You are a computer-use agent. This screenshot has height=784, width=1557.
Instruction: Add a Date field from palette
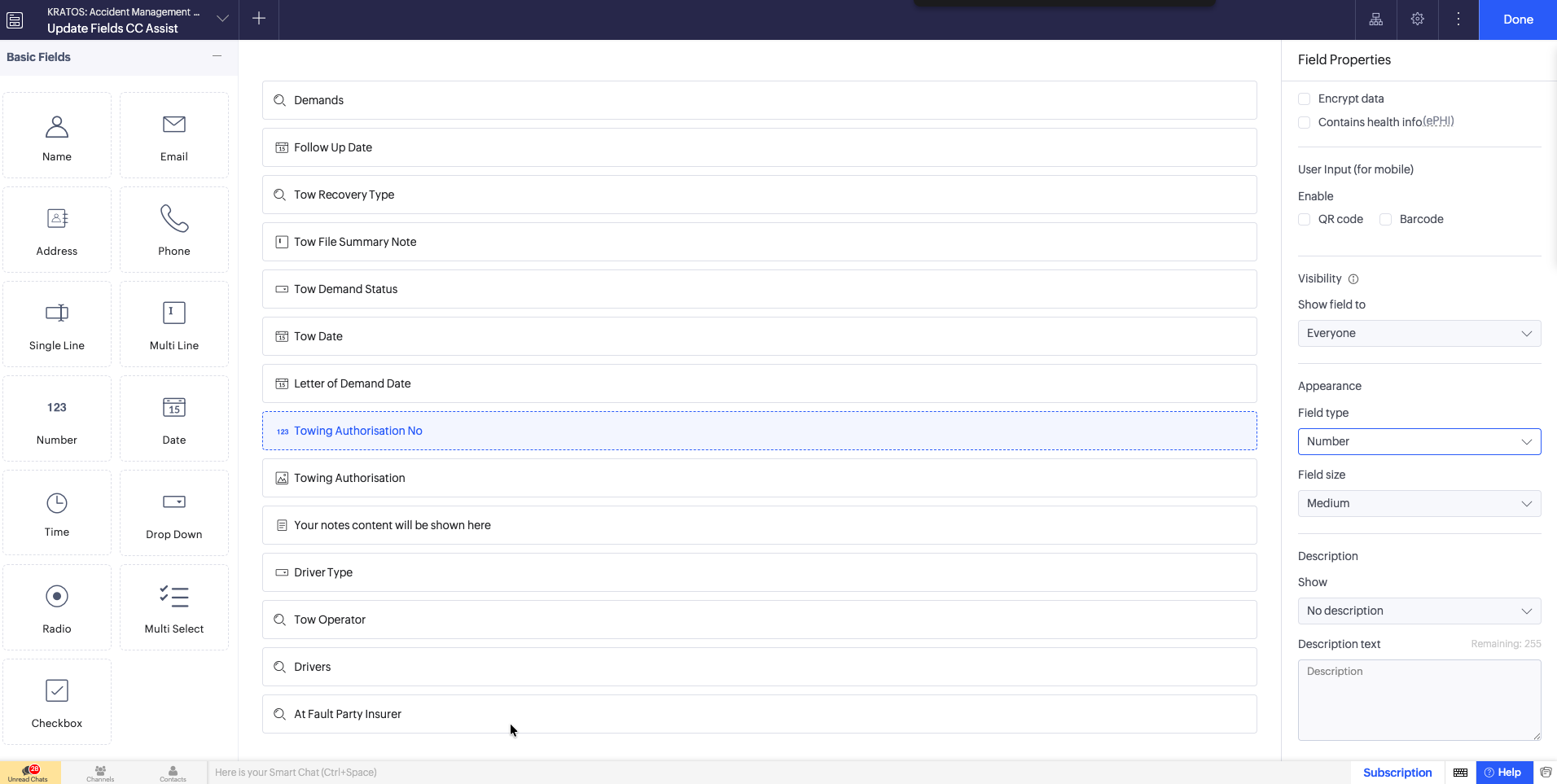174,418
